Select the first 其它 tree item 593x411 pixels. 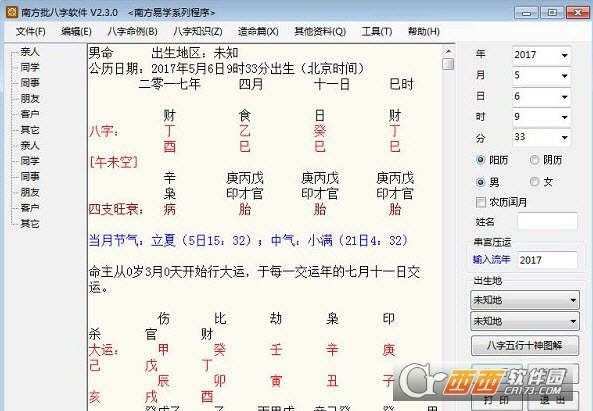[30, 130]
